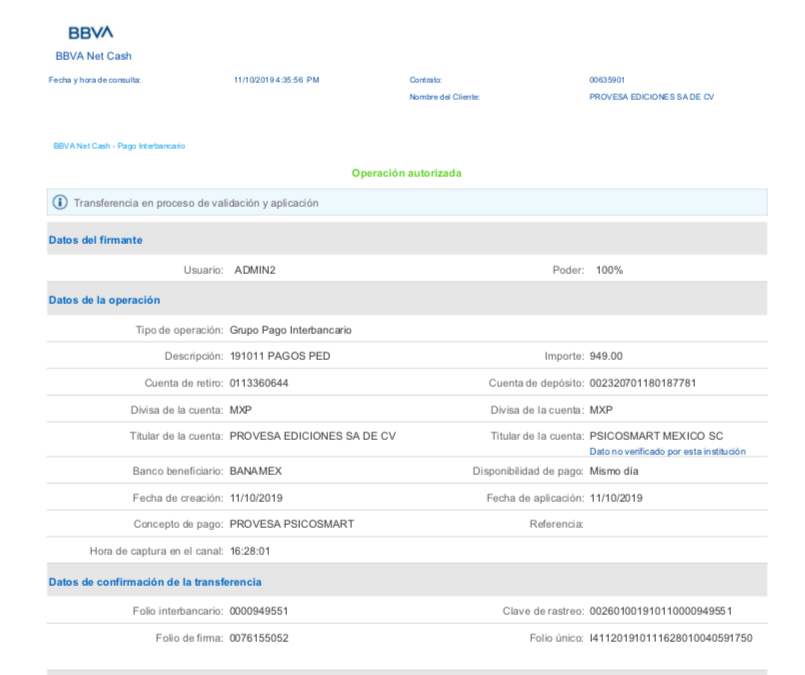
Task: Select the user value ADMIN2
Action: tap(255, 270)
